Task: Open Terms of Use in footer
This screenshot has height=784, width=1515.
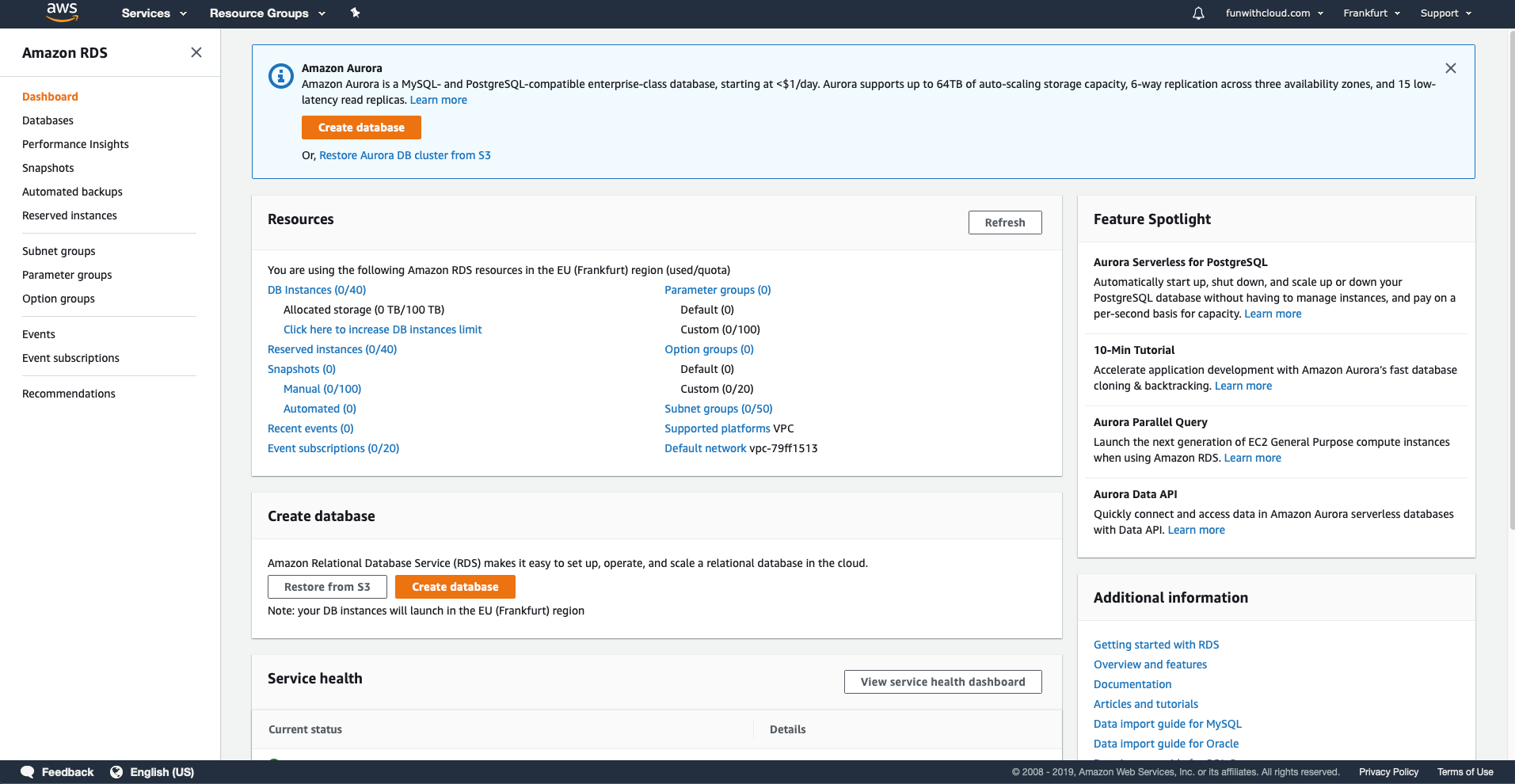Action: pos(1465,772)
